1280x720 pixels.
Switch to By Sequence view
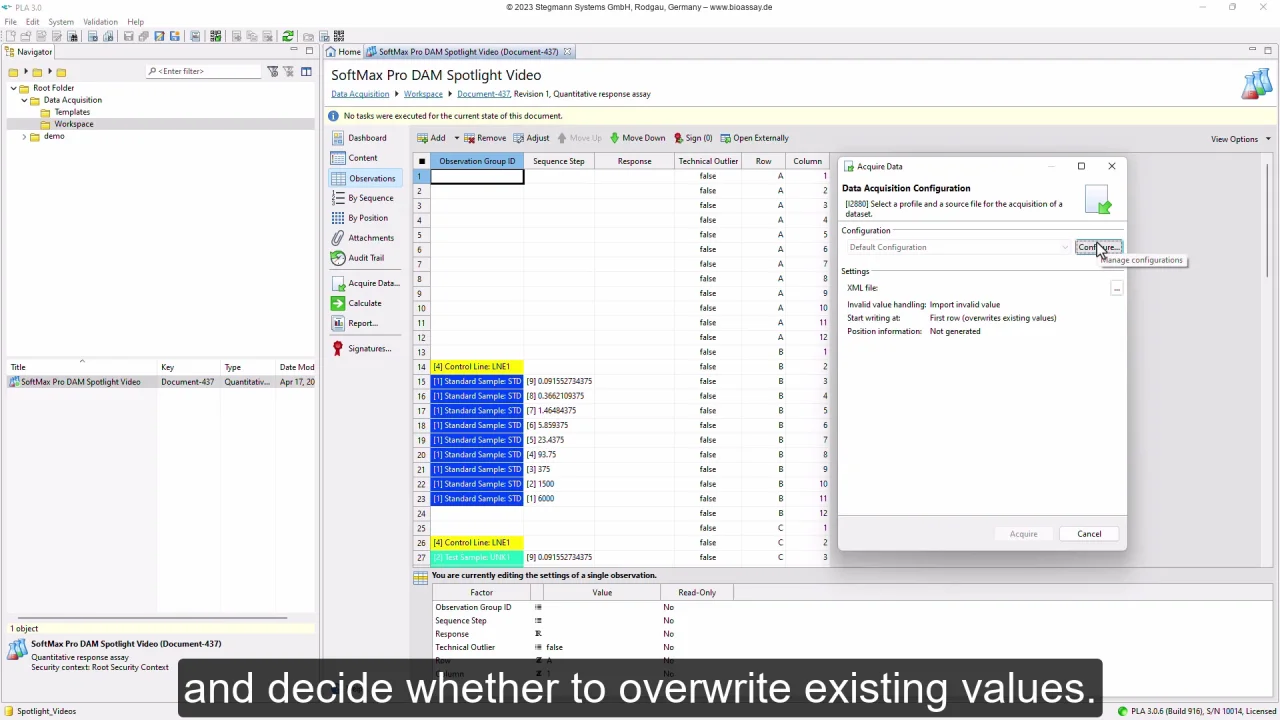pos(362,198)
